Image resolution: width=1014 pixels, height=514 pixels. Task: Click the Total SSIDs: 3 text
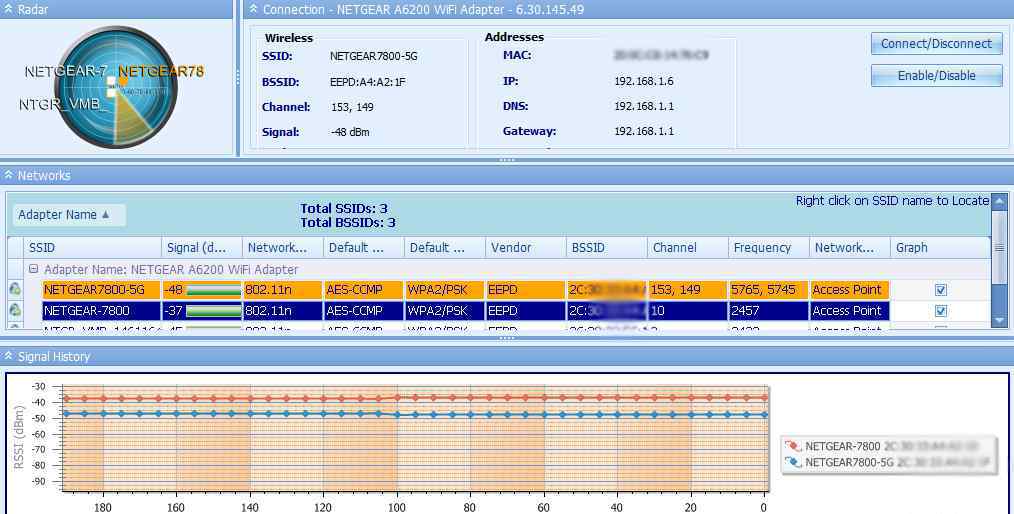(343, 208)
